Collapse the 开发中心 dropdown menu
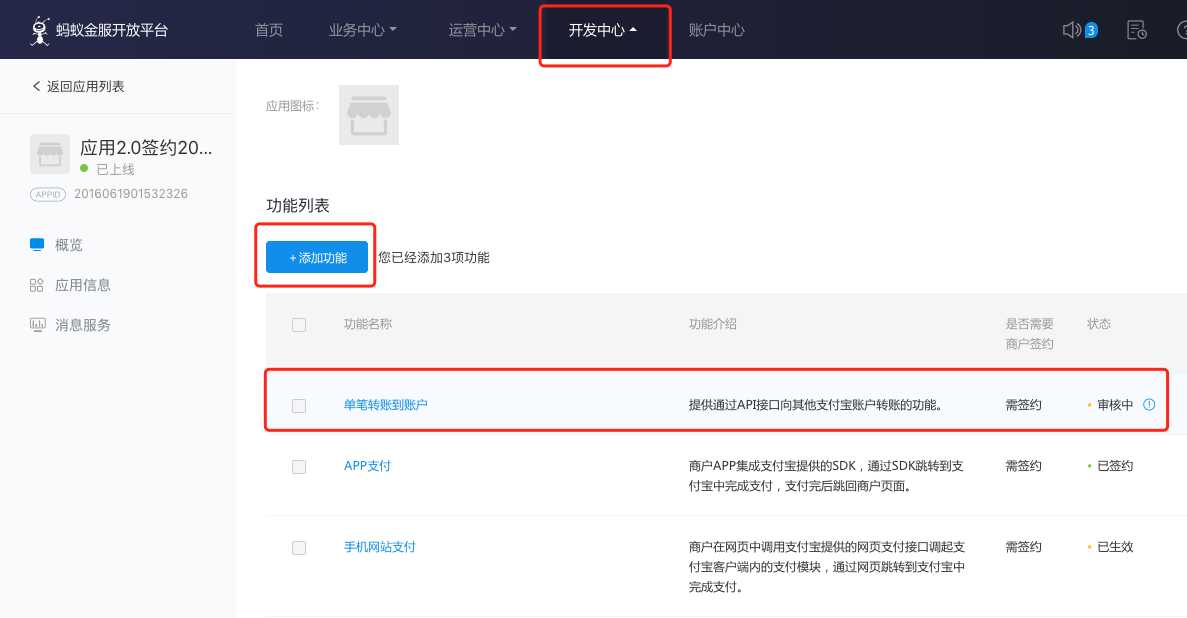The height and width of the screenshot is (618, 1187). pos(603,30)
